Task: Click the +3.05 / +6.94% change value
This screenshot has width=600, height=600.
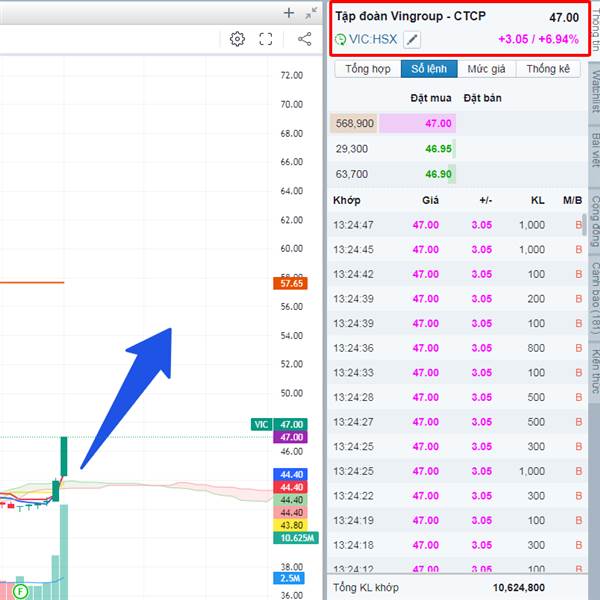Action: [538, 39]
